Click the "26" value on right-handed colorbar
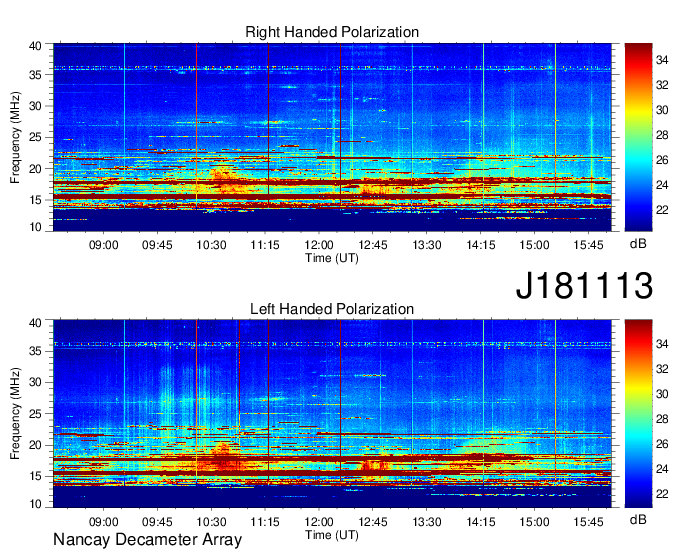The image size is (680, 552). pos(662,160)
